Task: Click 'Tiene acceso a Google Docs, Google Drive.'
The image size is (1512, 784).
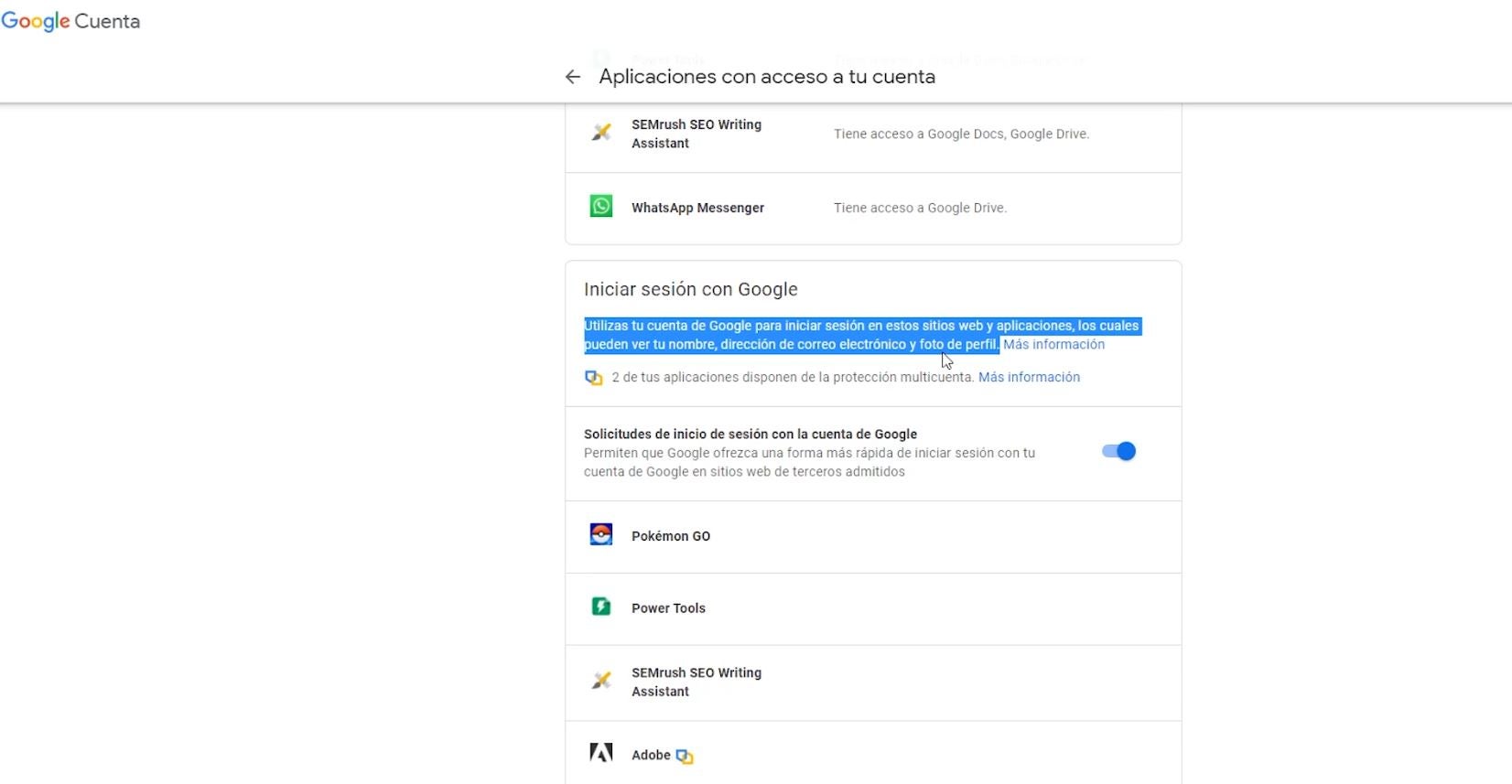Action: tap(961, 134)
